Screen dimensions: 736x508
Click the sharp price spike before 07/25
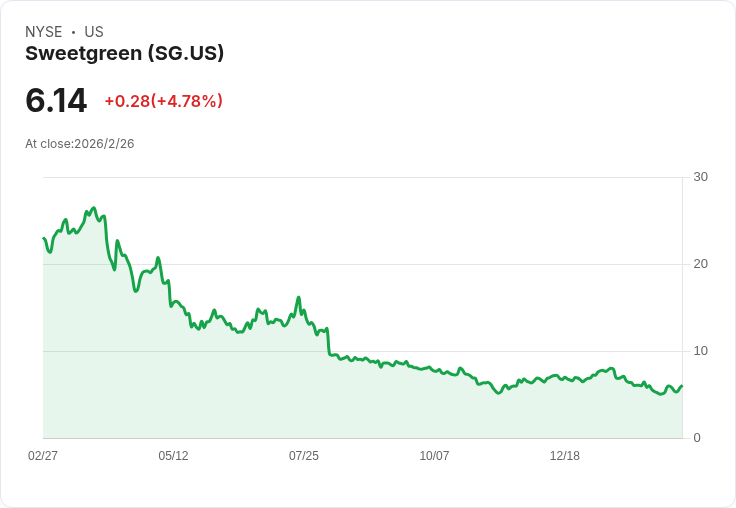[x=298, y=297]
